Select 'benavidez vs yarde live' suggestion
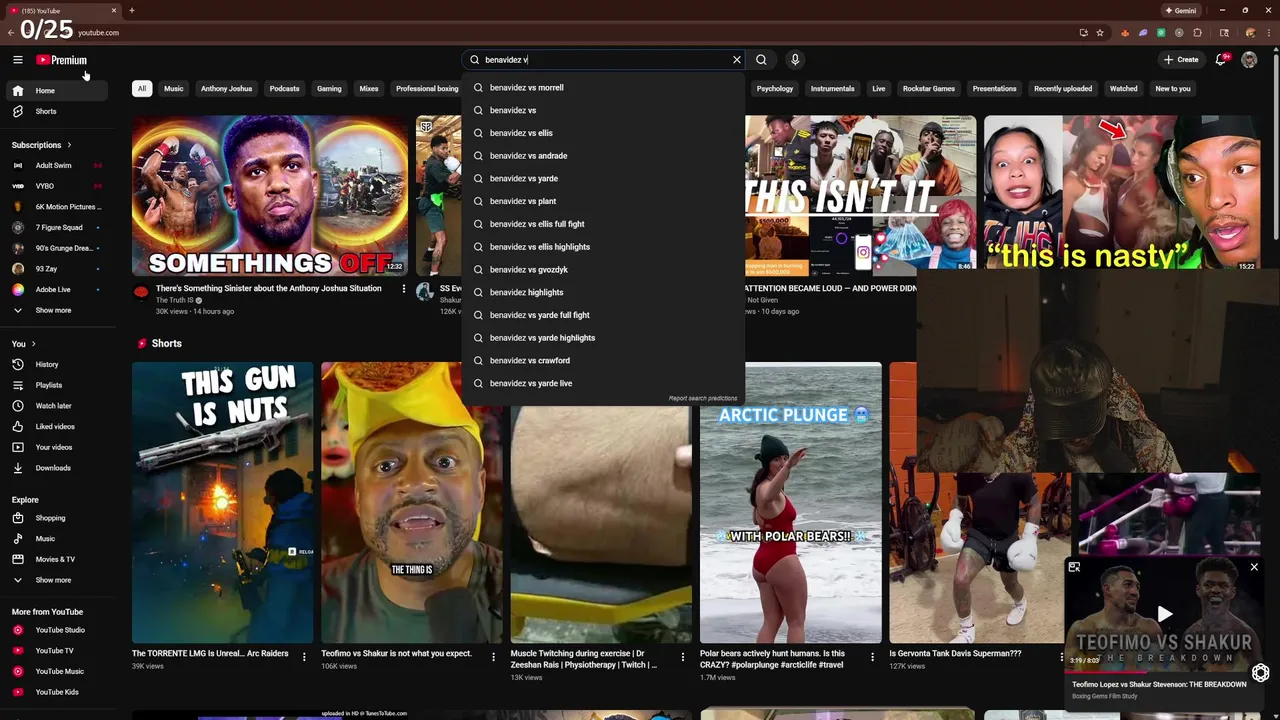This screenshot has height=720, width=1280. 603,383
